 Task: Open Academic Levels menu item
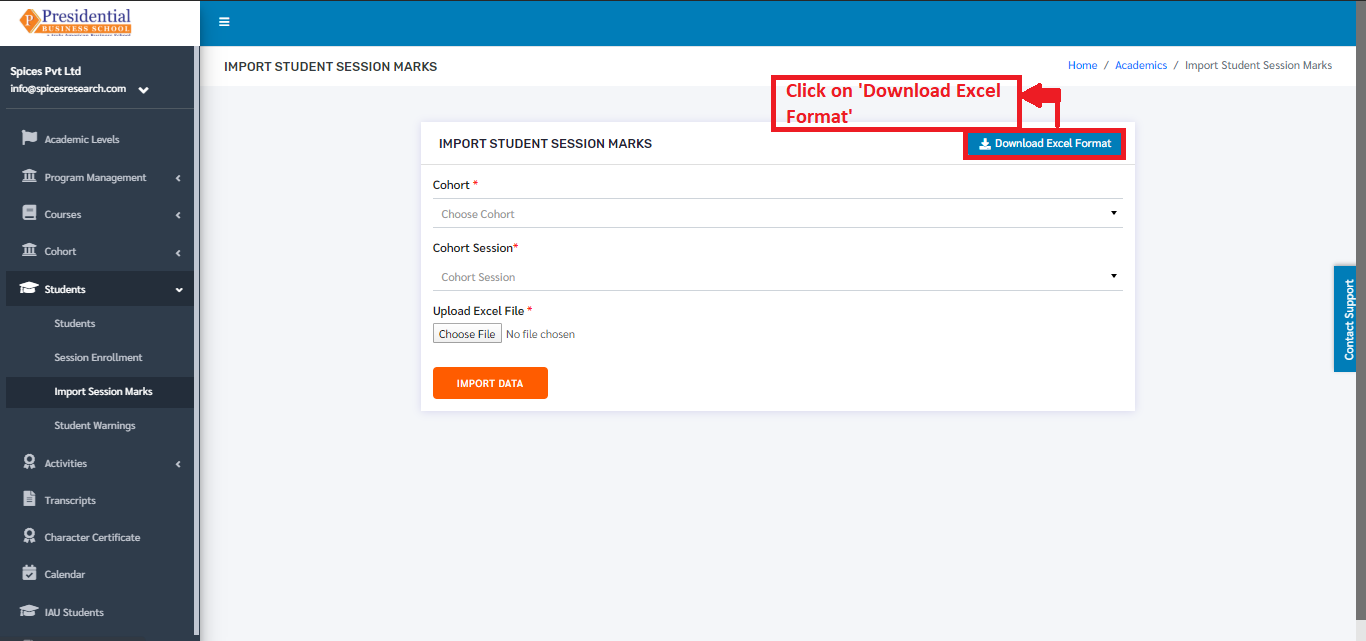coord(82,139)
